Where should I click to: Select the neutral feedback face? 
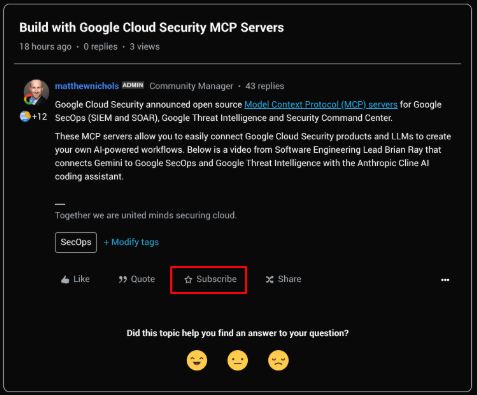tap(238, 360)
